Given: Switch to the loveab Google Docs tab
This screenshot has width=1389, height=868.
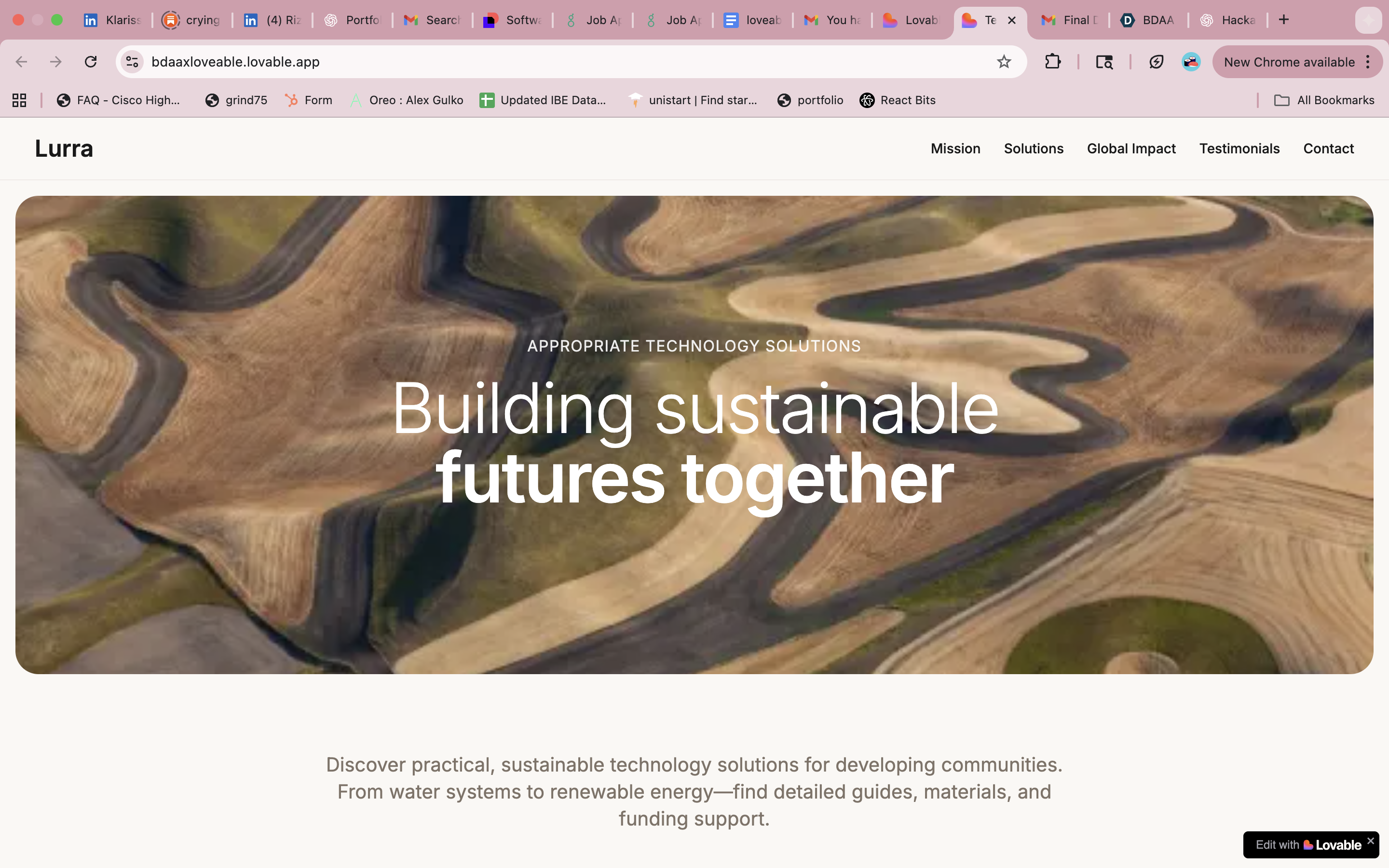Looking at the screenshot, I should 752,20.
